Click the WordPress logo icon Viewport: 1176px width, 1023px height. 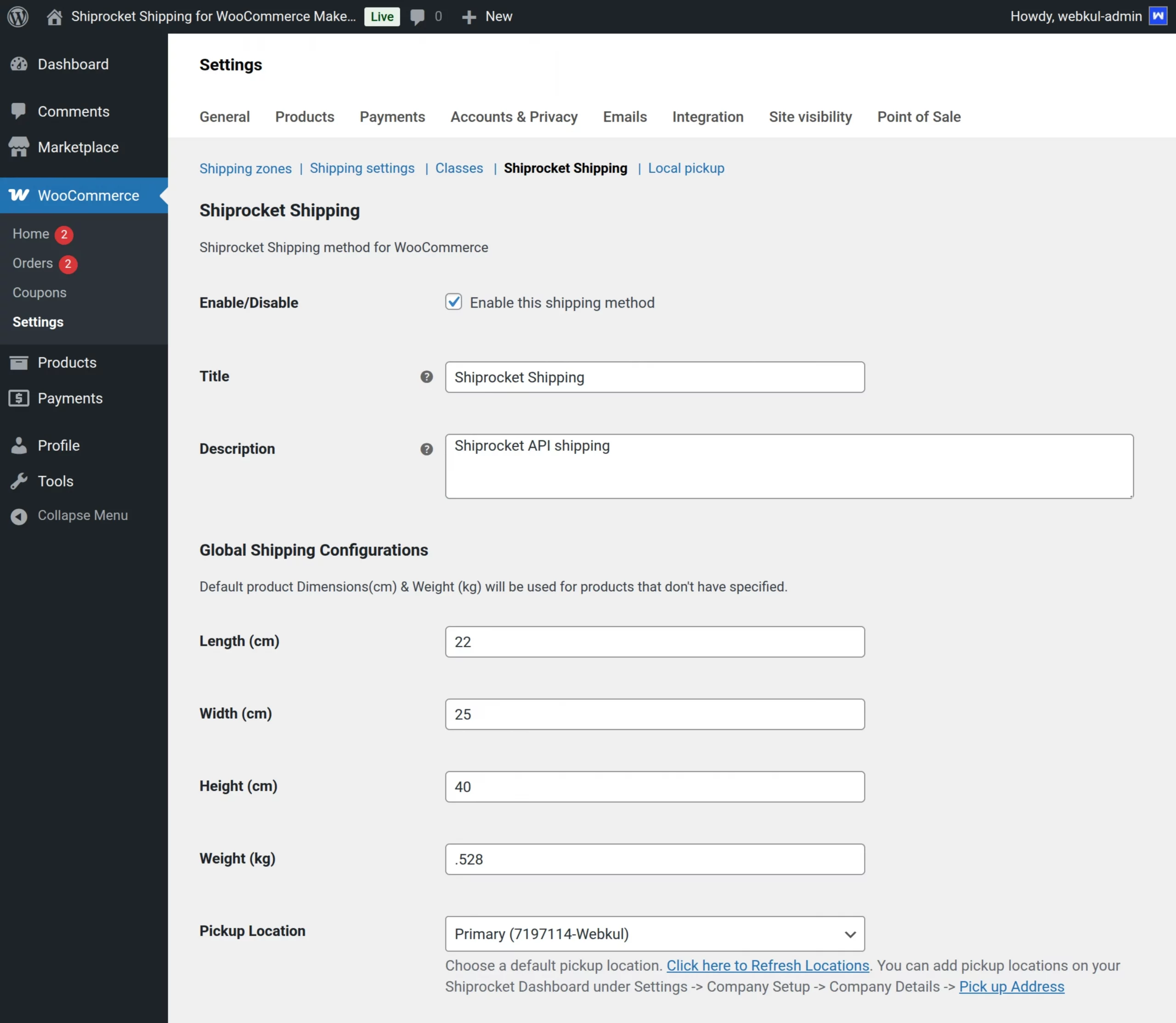coord(18,17)
